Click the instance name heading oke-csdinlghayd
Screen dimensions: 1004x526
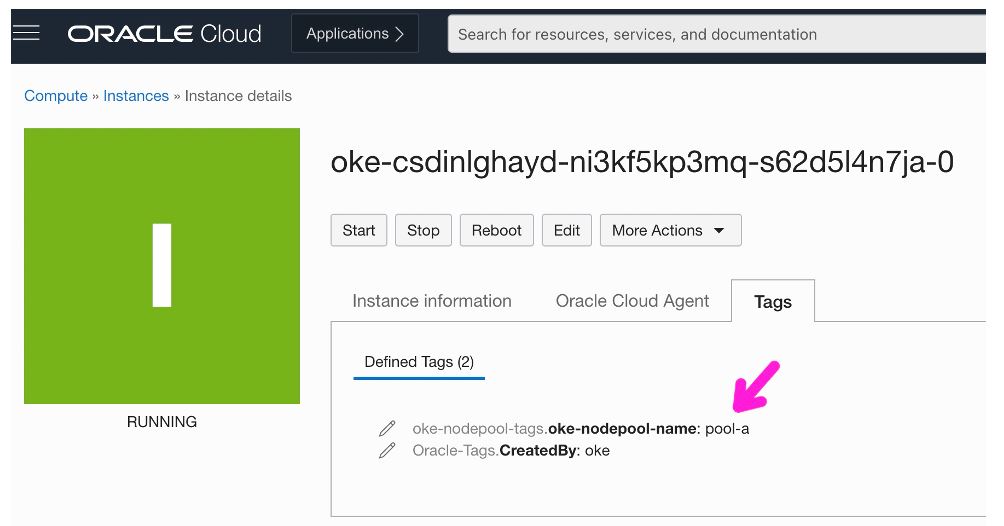pos(642,162)
